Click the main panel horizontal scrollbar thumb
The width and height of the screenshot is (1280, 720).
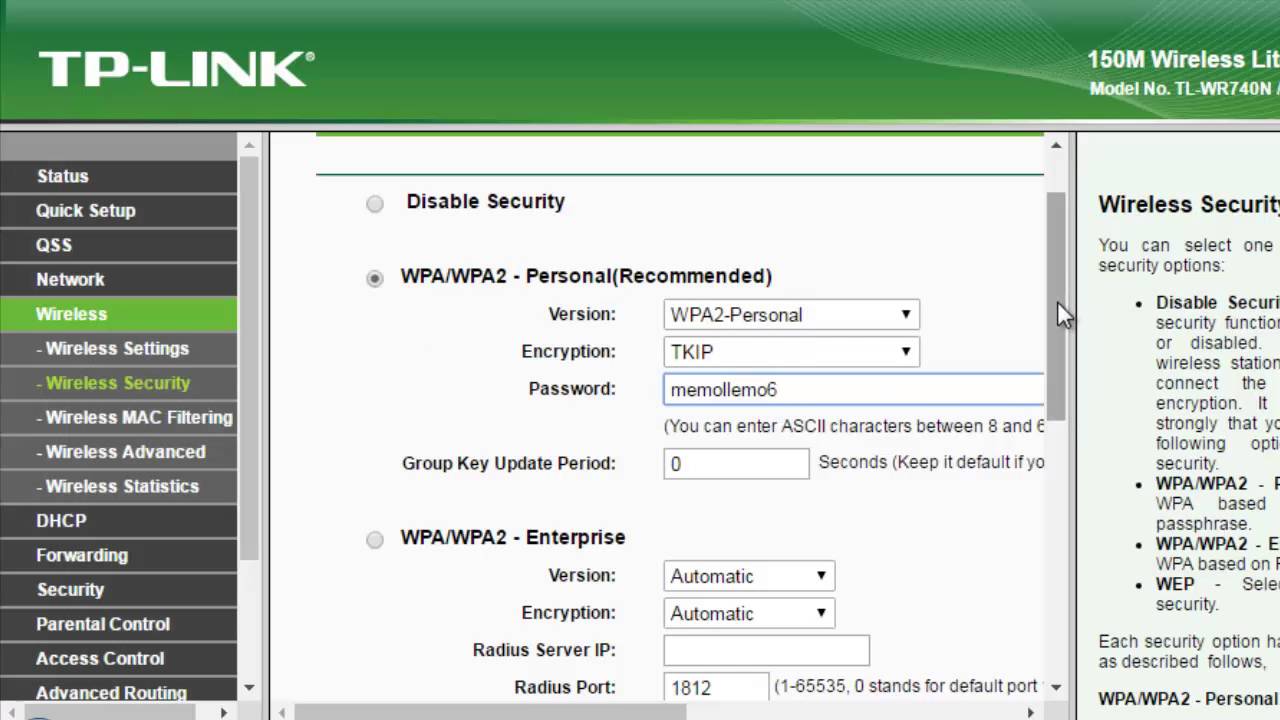pyautogui.click(x=488, y=713)
